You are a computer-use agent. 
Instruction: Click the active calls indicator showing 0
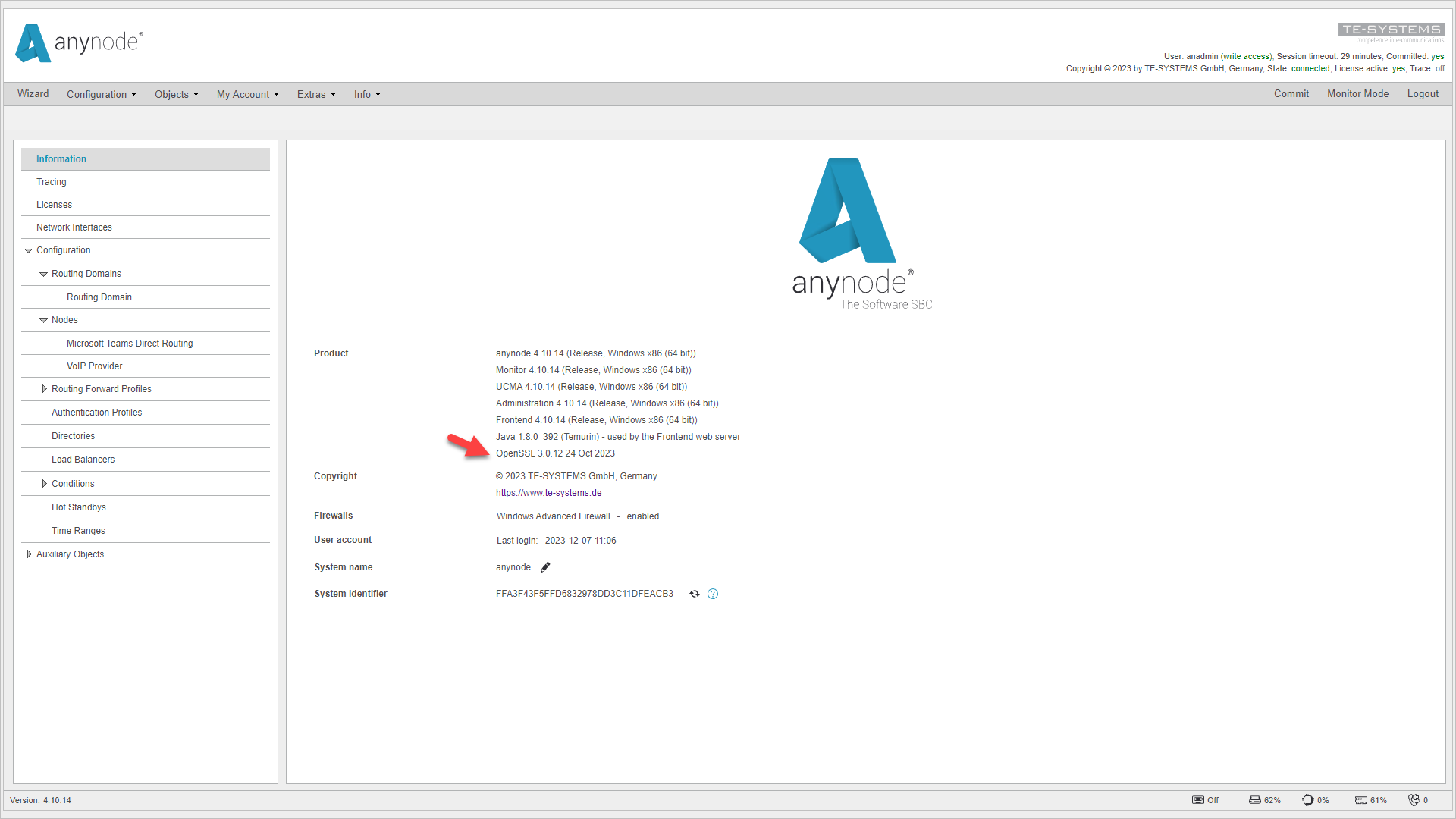pos(1418,800)
